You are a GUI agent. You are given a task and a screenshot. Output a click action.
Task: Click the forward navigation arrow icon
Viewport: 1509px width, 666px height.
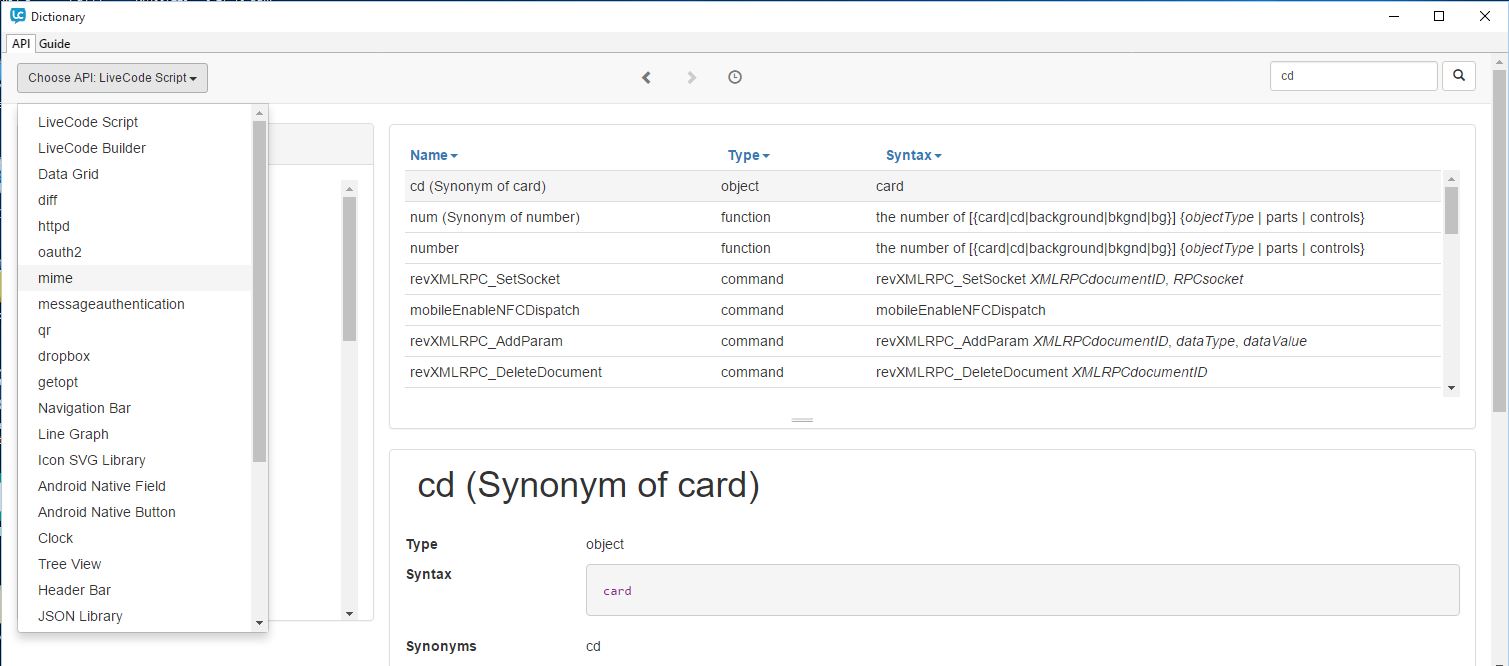(x=691, y=77)
